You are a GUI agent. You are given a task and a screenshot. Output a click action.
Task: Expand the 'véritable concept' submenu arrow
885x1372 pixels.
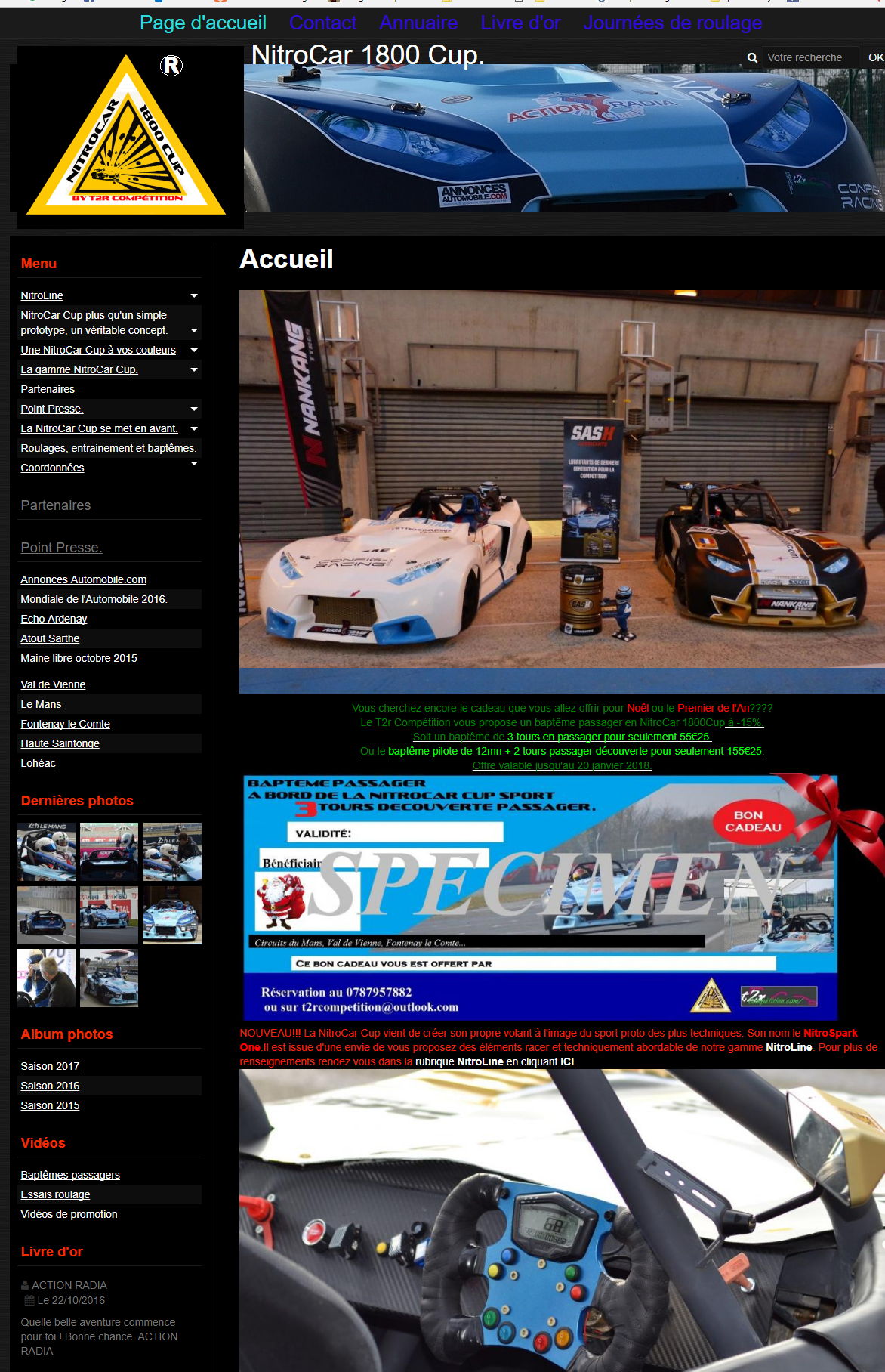pyautogui.click(x=194, y=330)
